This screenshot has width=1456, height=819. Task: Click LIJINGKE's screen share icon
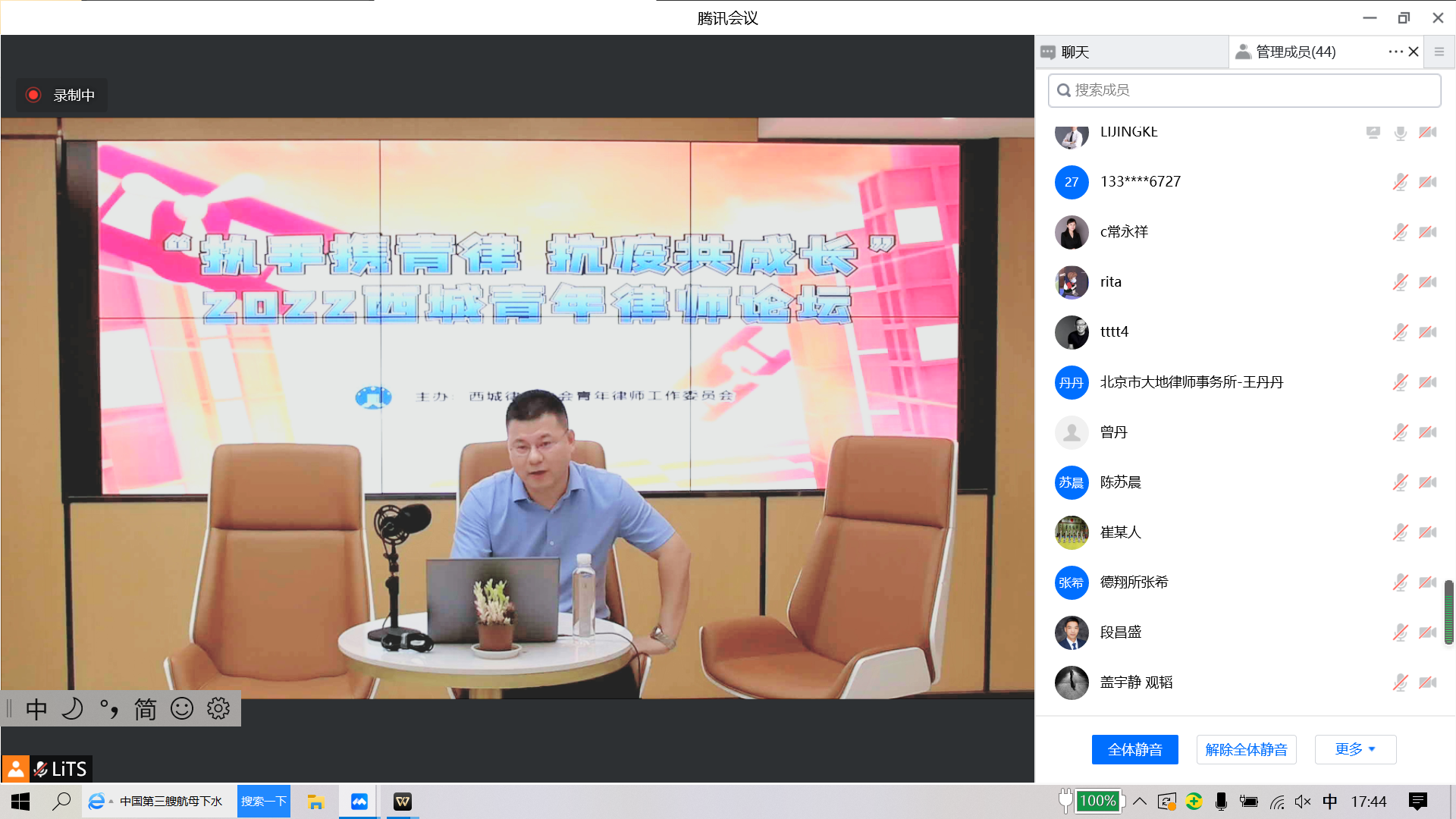(1373, 133)
